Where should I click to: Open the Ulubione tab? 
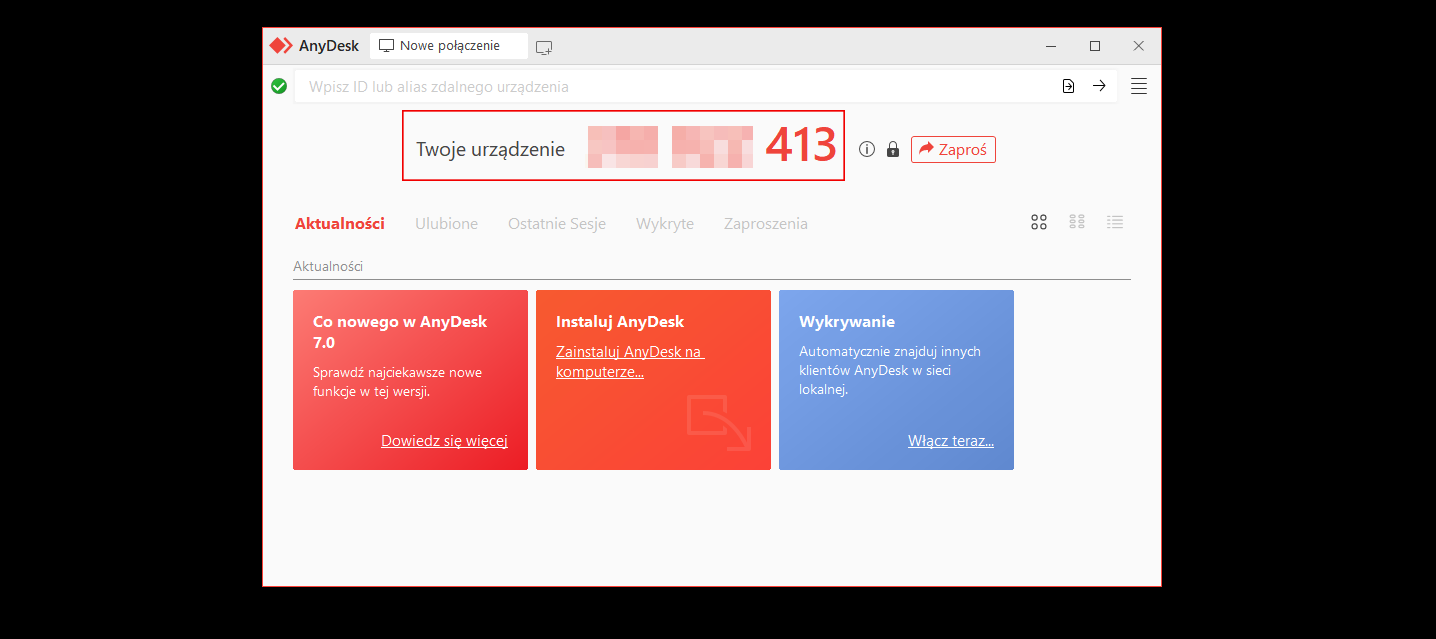[446, 223]
